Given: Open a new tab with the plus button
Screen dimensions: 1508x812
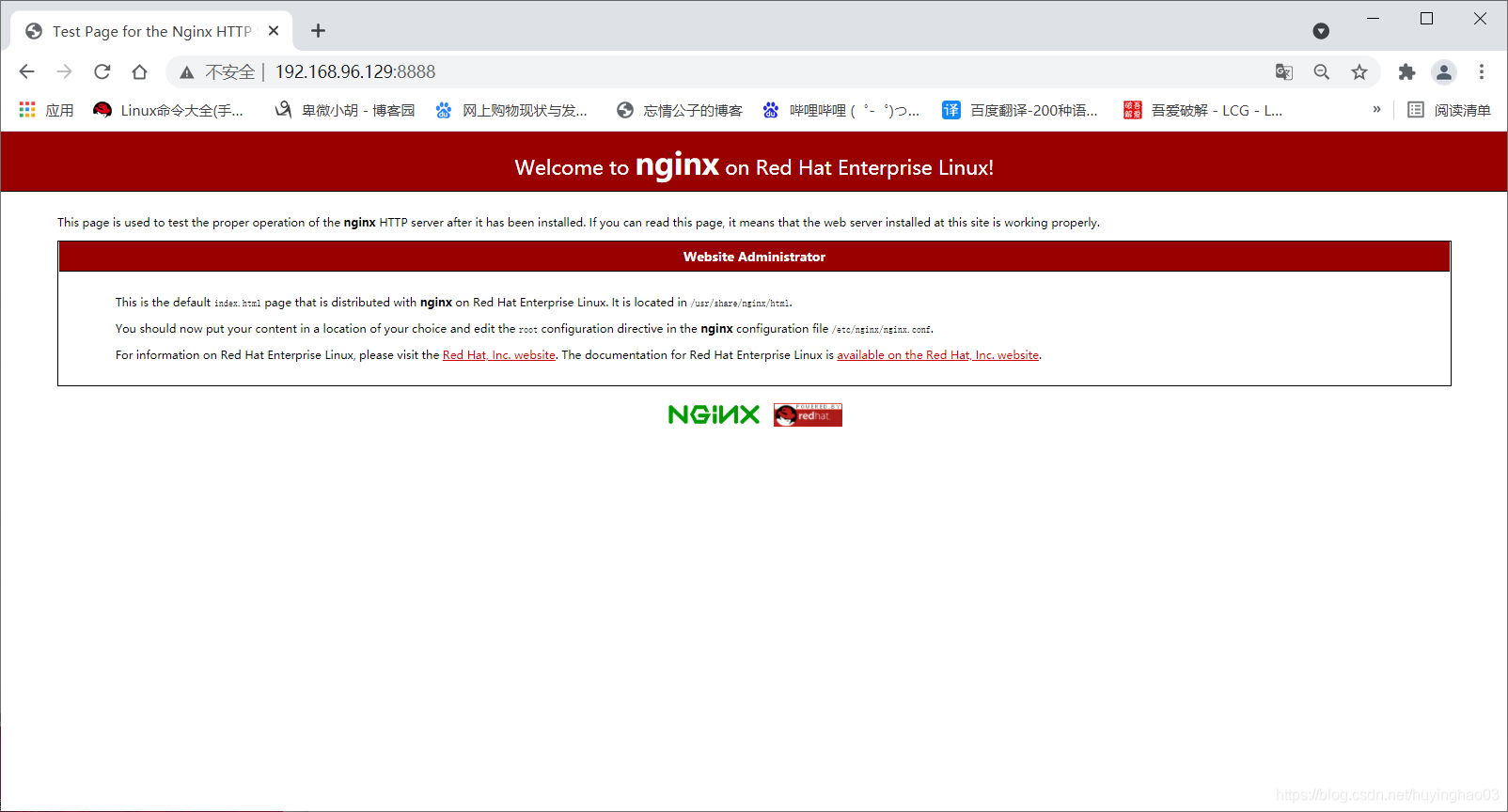Looking at the screenshot, I should pyautogui.click(x=318, y=31).
